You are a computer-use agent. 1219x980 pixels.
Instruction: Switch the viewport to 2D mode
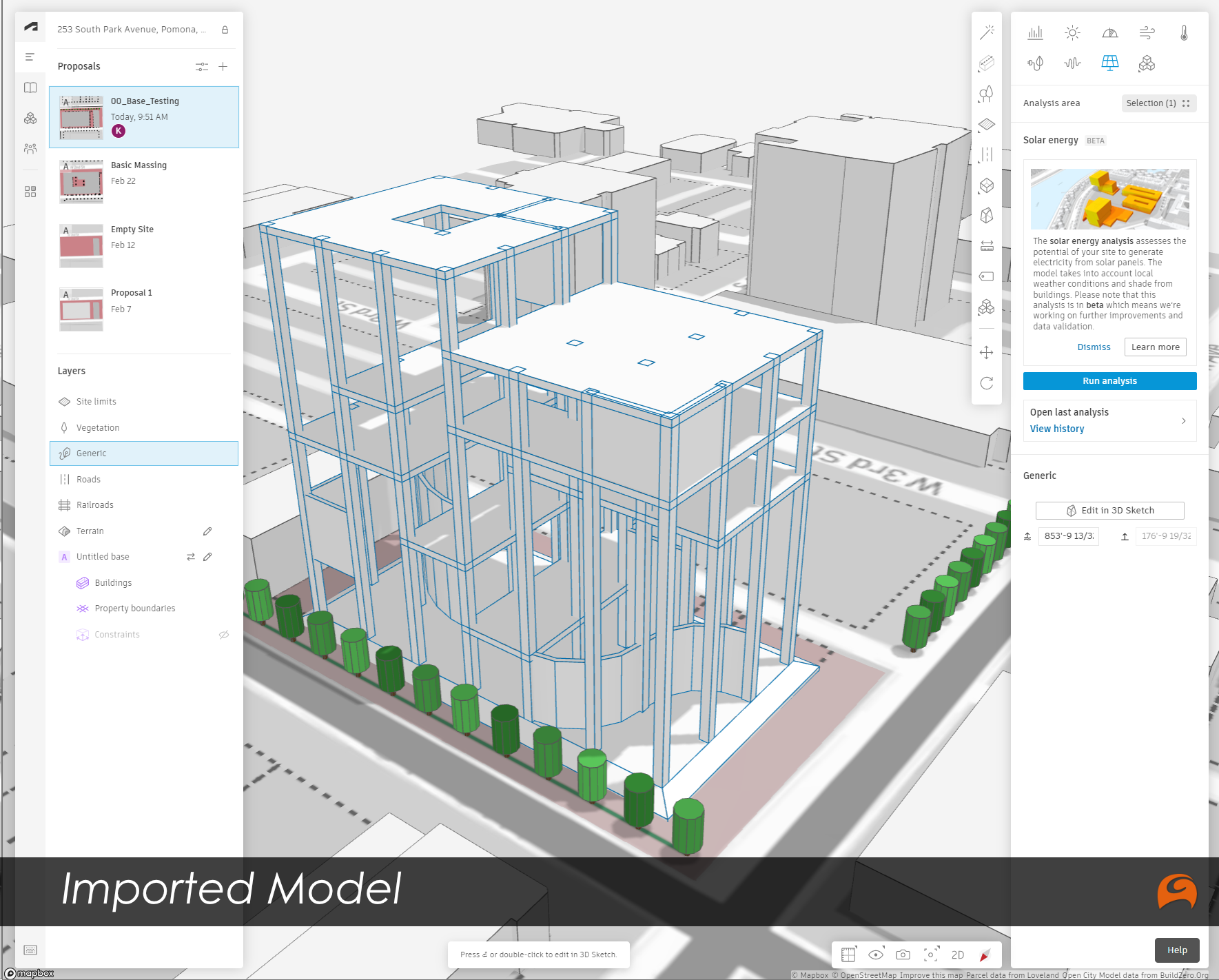click(957, 955)
